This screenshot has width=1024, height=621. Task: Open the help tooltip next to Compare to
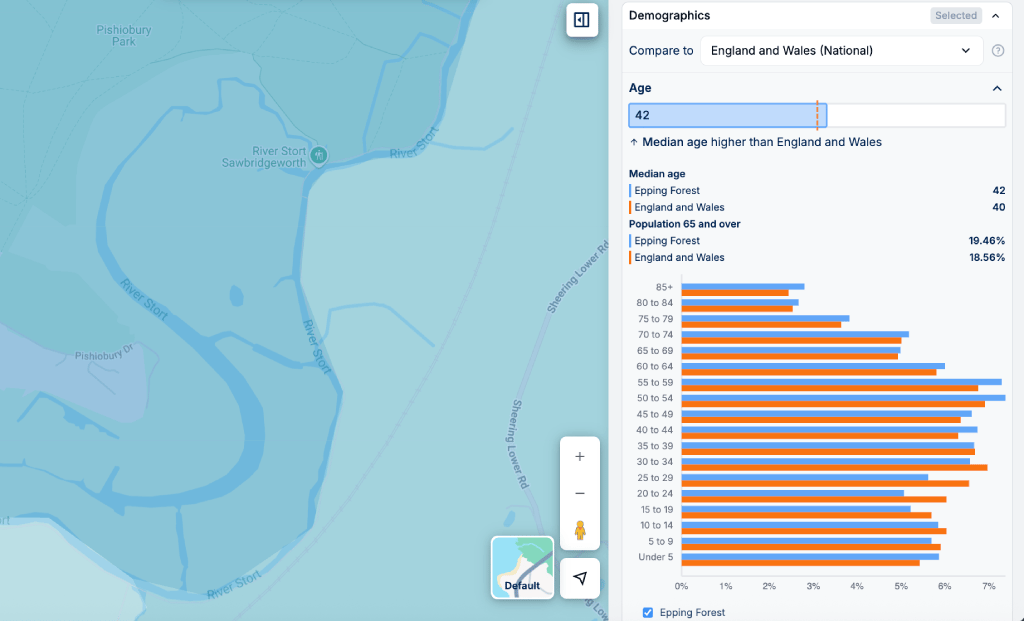click(997, 50)
